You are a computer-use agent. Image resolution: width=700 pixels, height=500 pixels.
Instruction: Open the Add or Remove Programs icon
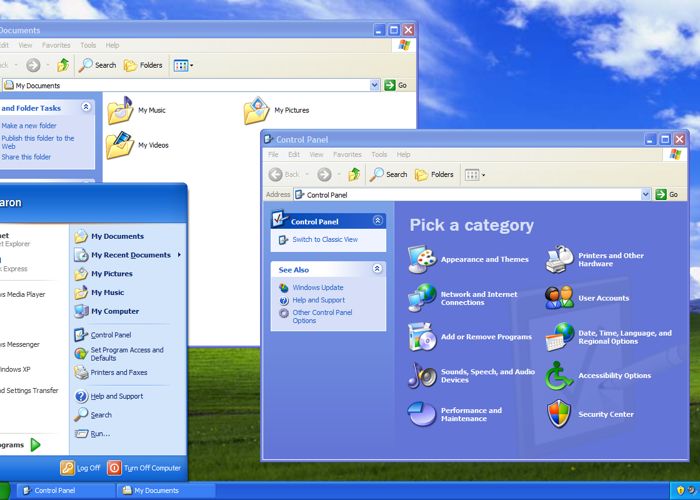click(422, 337)
